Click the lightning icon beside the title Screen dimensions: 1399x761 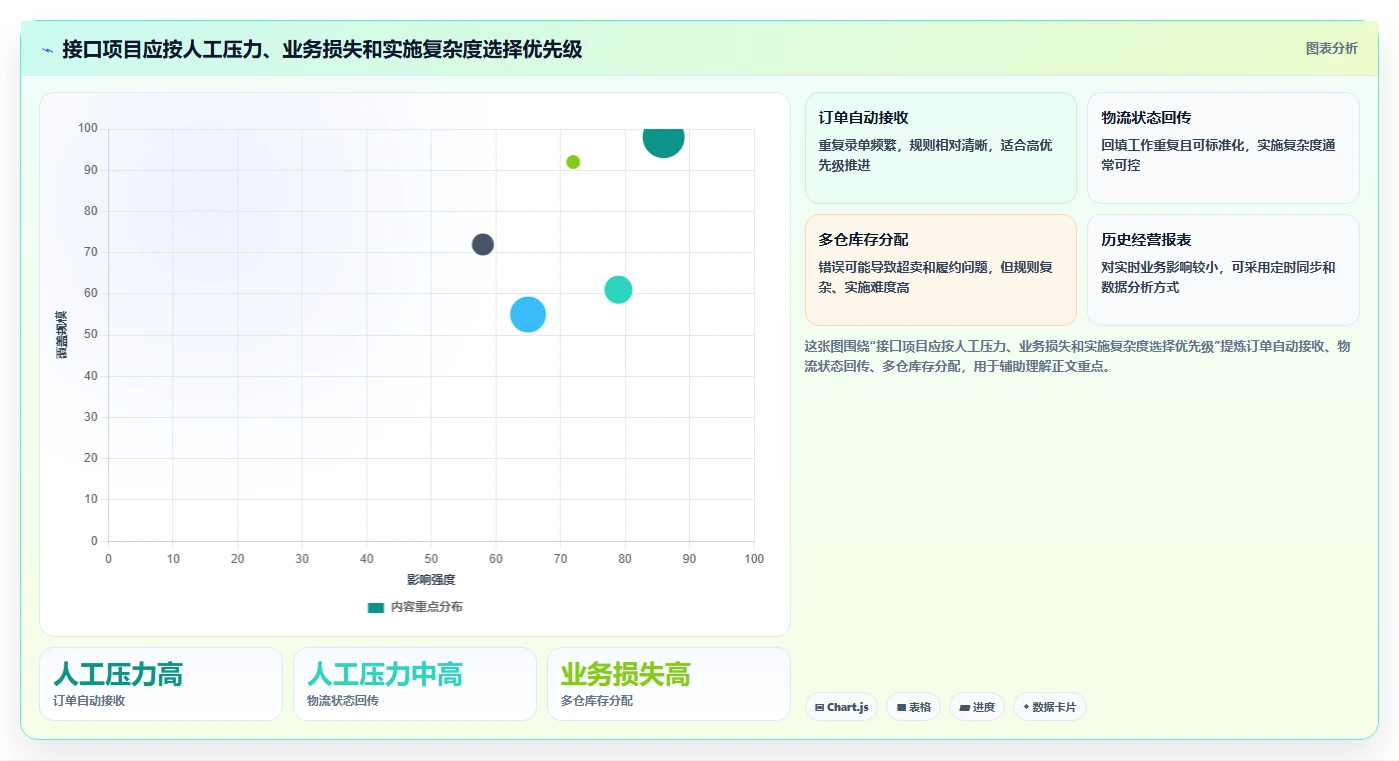pyautogui.click(x=47, y=50)
